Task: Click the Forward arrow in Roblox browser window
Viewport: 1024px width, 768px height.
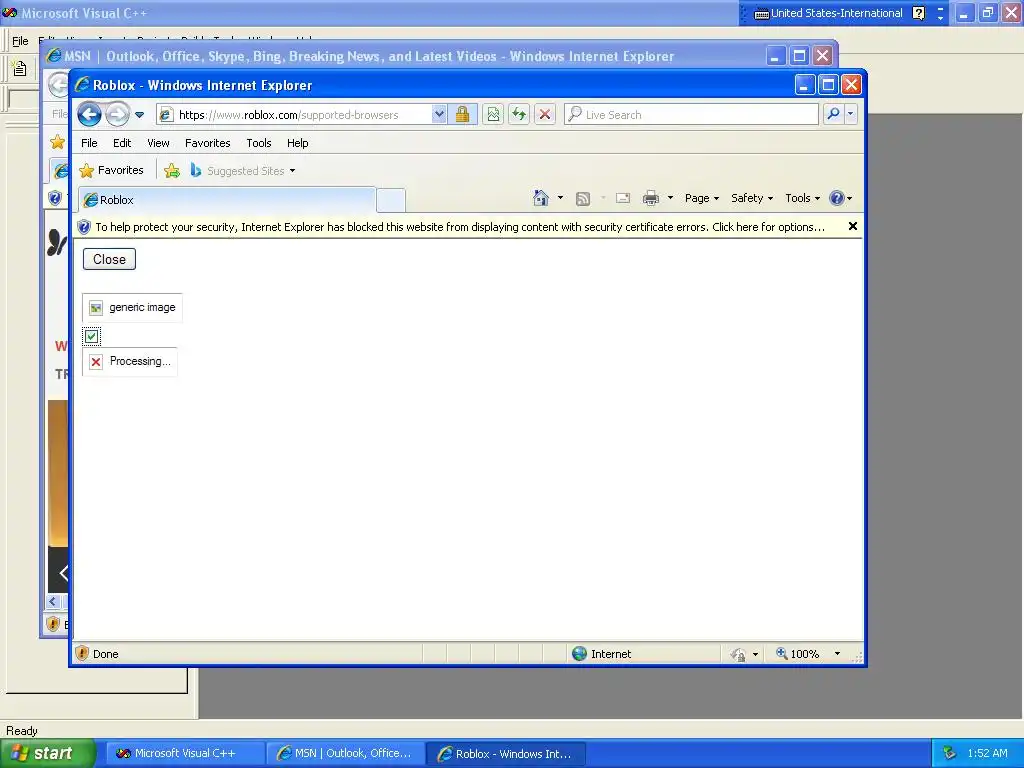Action: 118,115
